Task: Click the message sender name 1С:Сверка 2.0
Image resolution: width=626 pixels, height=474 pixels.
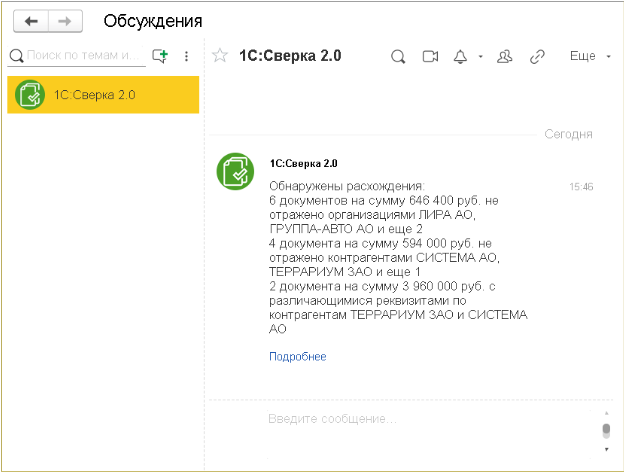Action: [x=303, y=164]
